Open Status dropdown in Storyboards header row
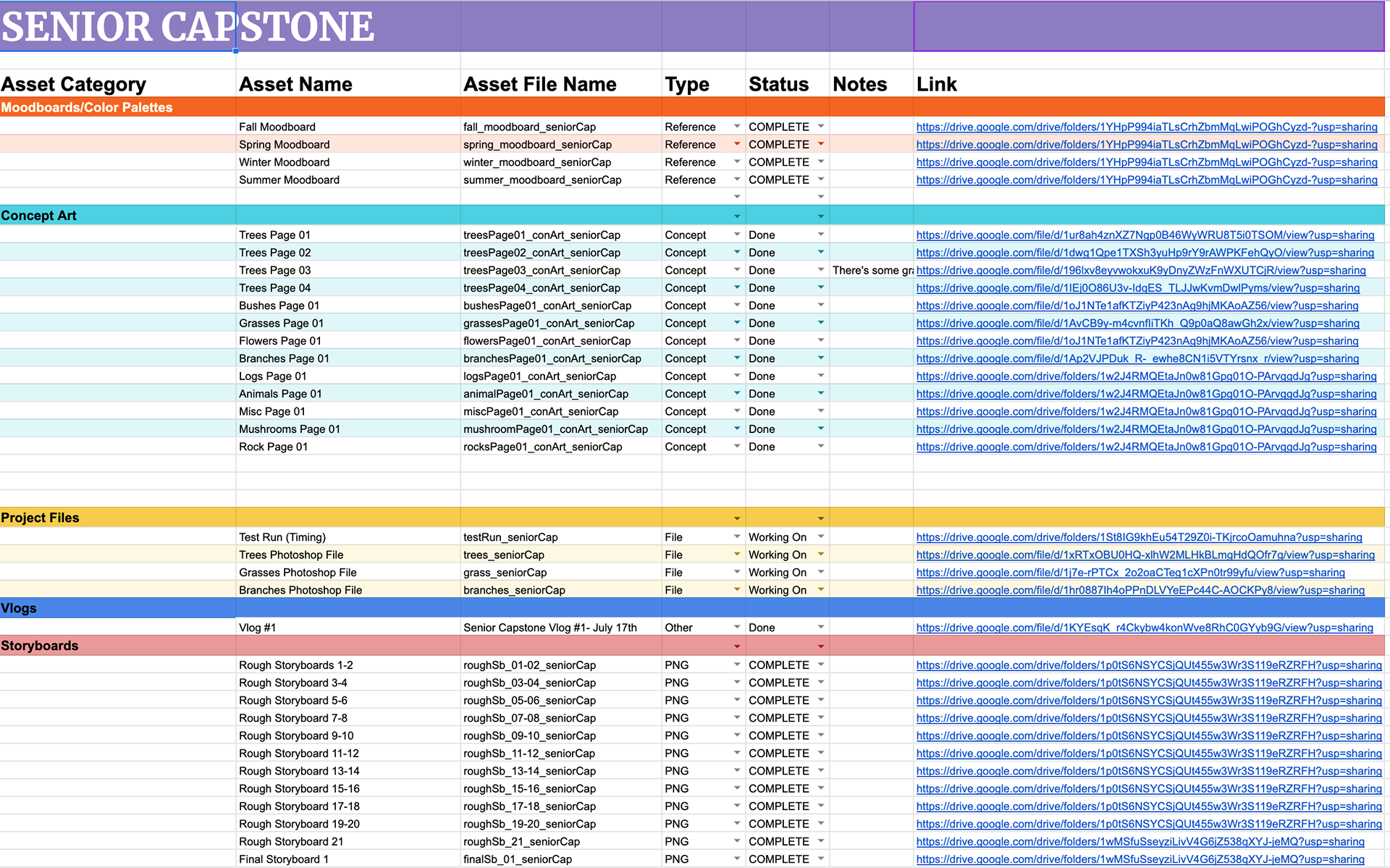Screen dimensions: 1390x868 (821, 646)
